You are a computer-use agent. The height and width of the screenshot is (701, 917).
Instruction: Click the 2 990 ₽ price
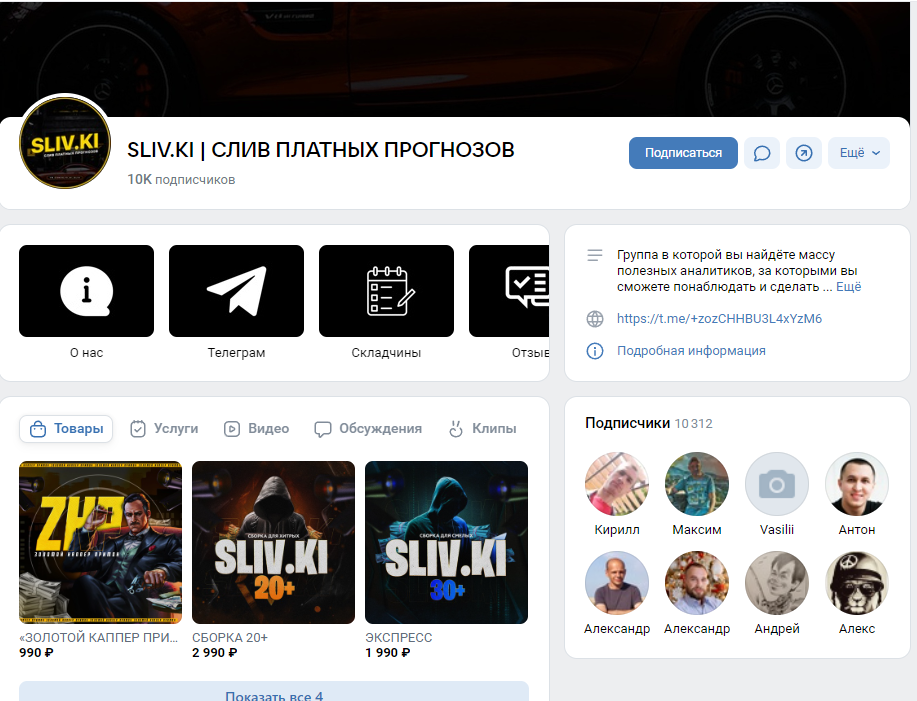click(215, 652)
